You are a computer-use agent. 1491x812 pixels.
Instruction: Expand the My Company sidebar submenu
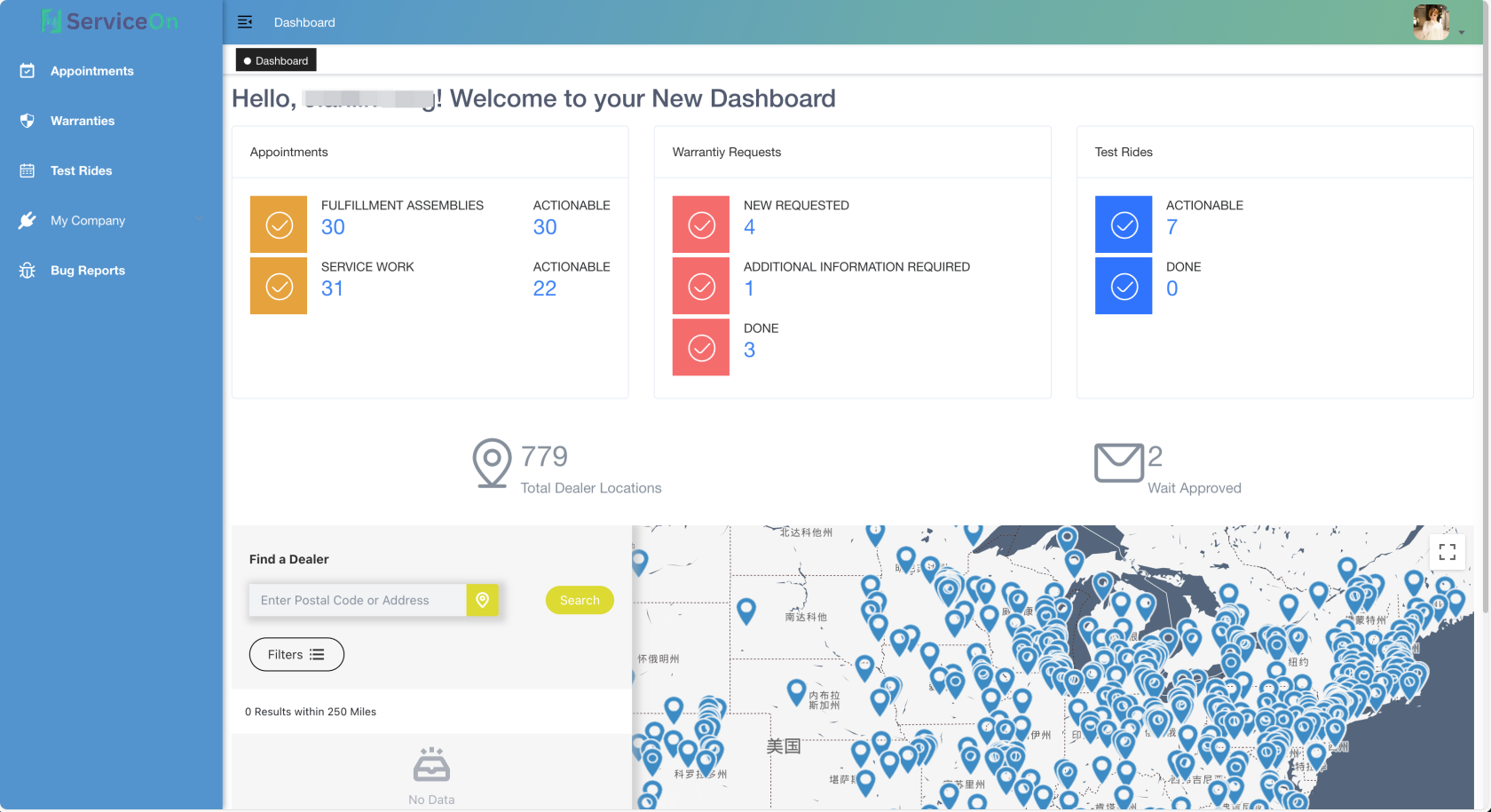coord(111,221)
